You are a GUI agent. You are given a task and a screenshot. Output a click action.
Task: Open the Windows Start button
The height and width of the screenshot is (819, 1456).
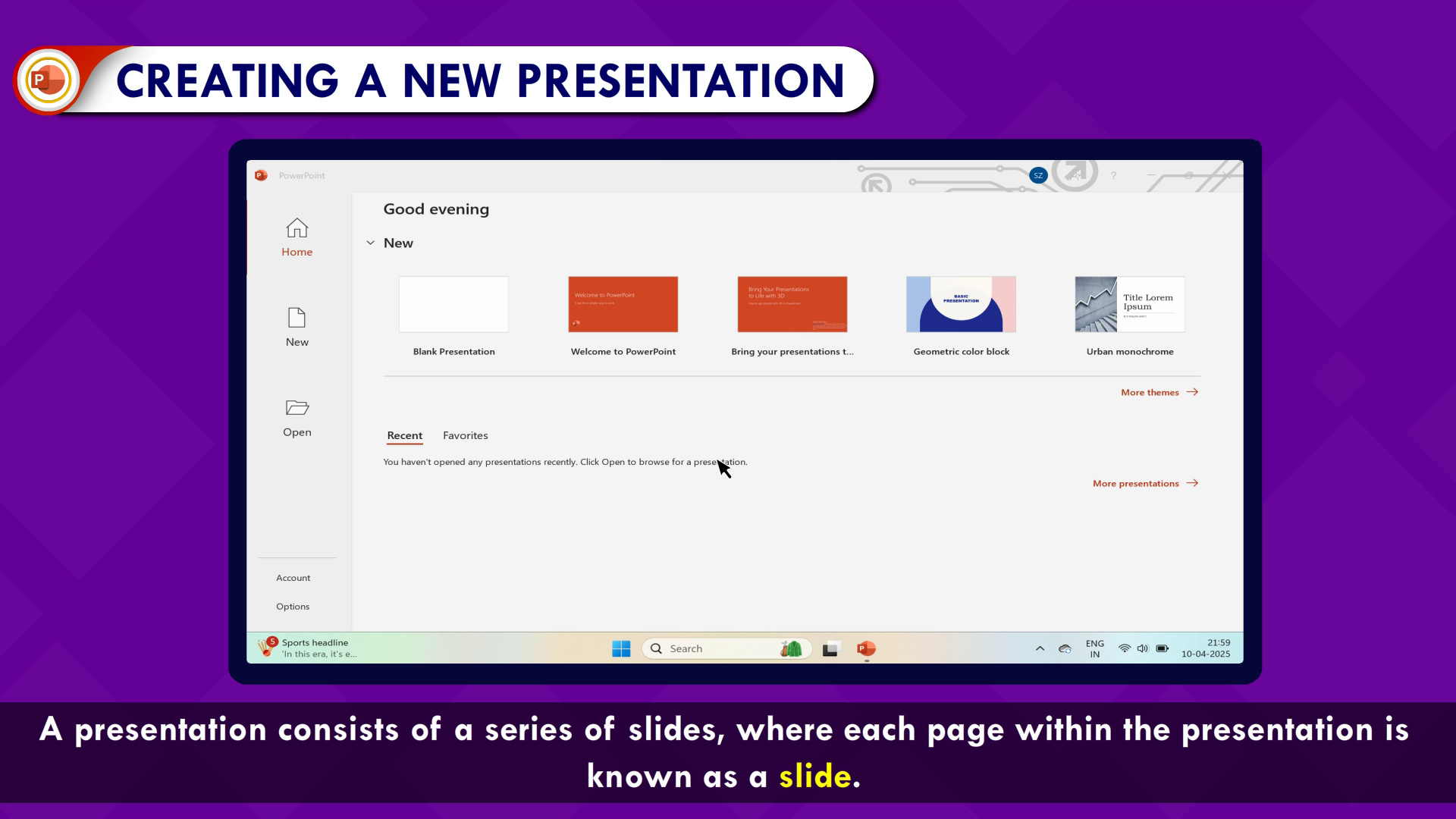pyautogui.click(x=621, y=648)
